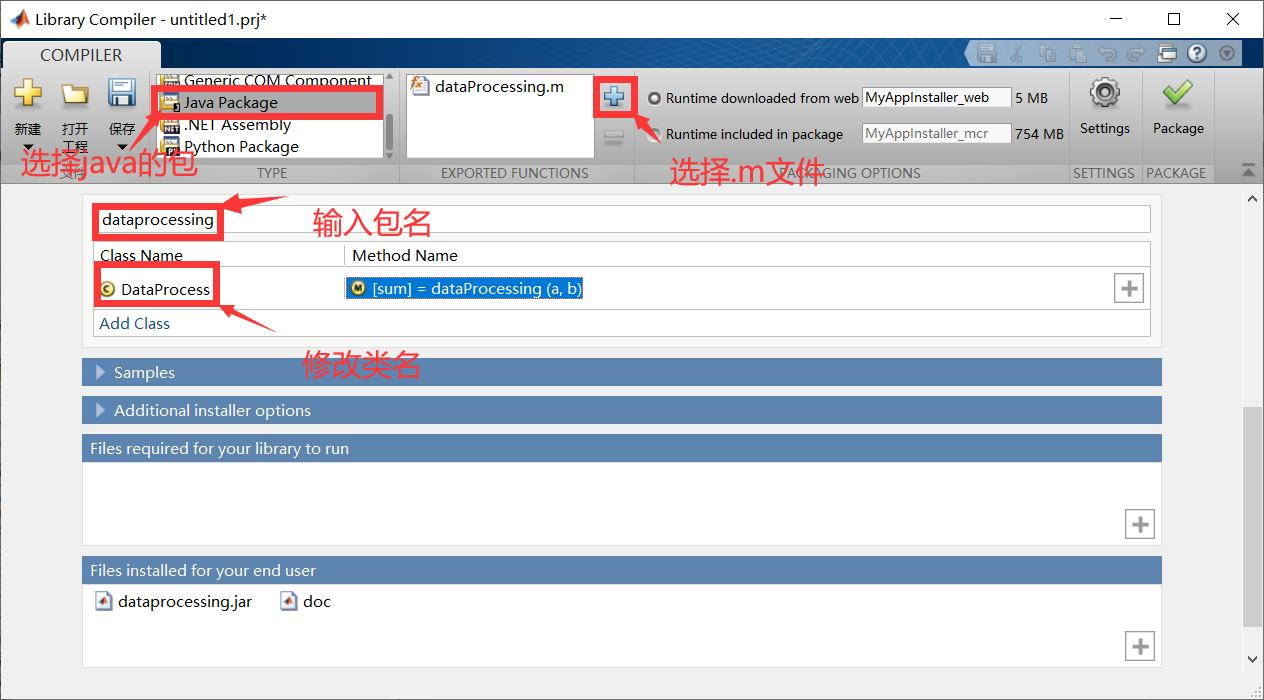Viewport: 1264px width, 700px height.
Task: Click the Method Name column header
Action: coord(405,255)
